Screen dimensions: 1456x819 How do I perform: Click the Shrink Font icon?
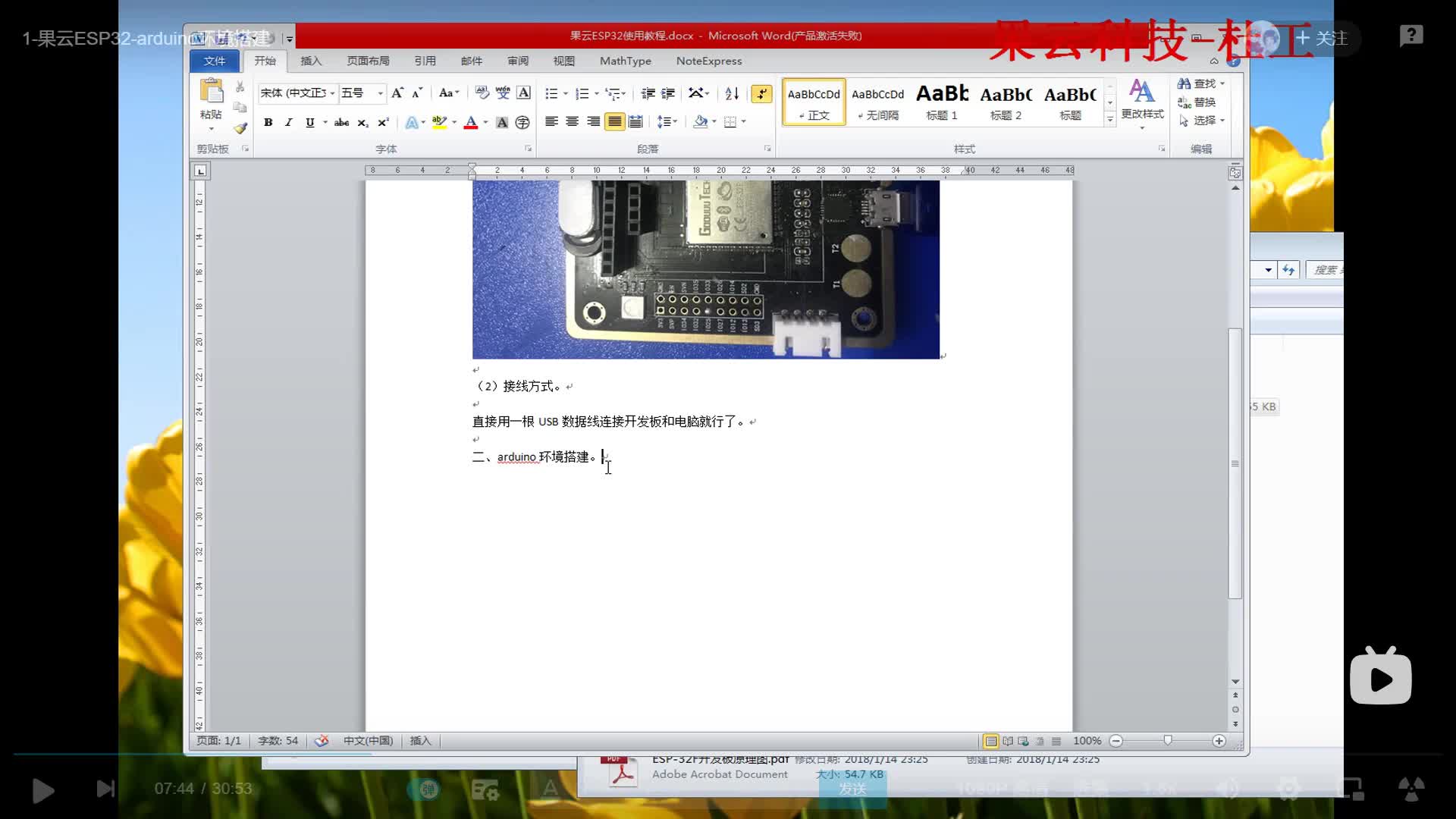coord(417,93)
